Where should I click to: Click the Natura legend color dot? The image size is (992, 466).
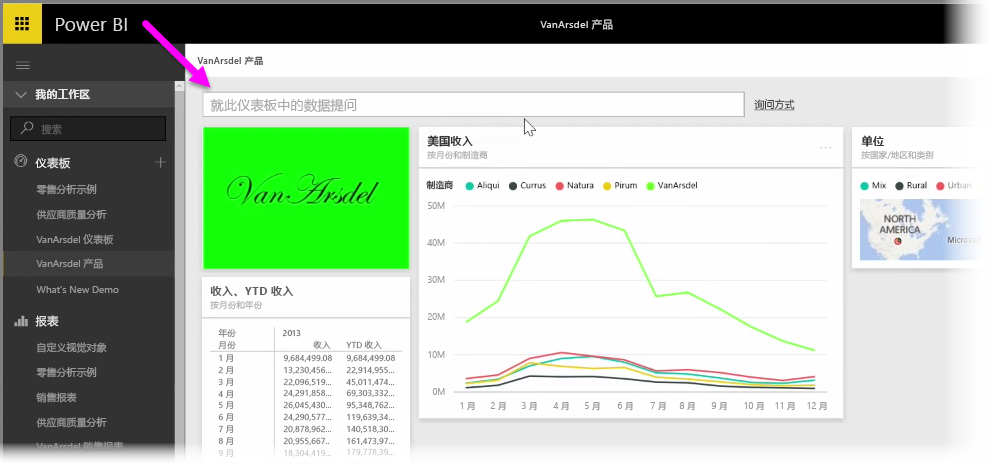[559, 186]
